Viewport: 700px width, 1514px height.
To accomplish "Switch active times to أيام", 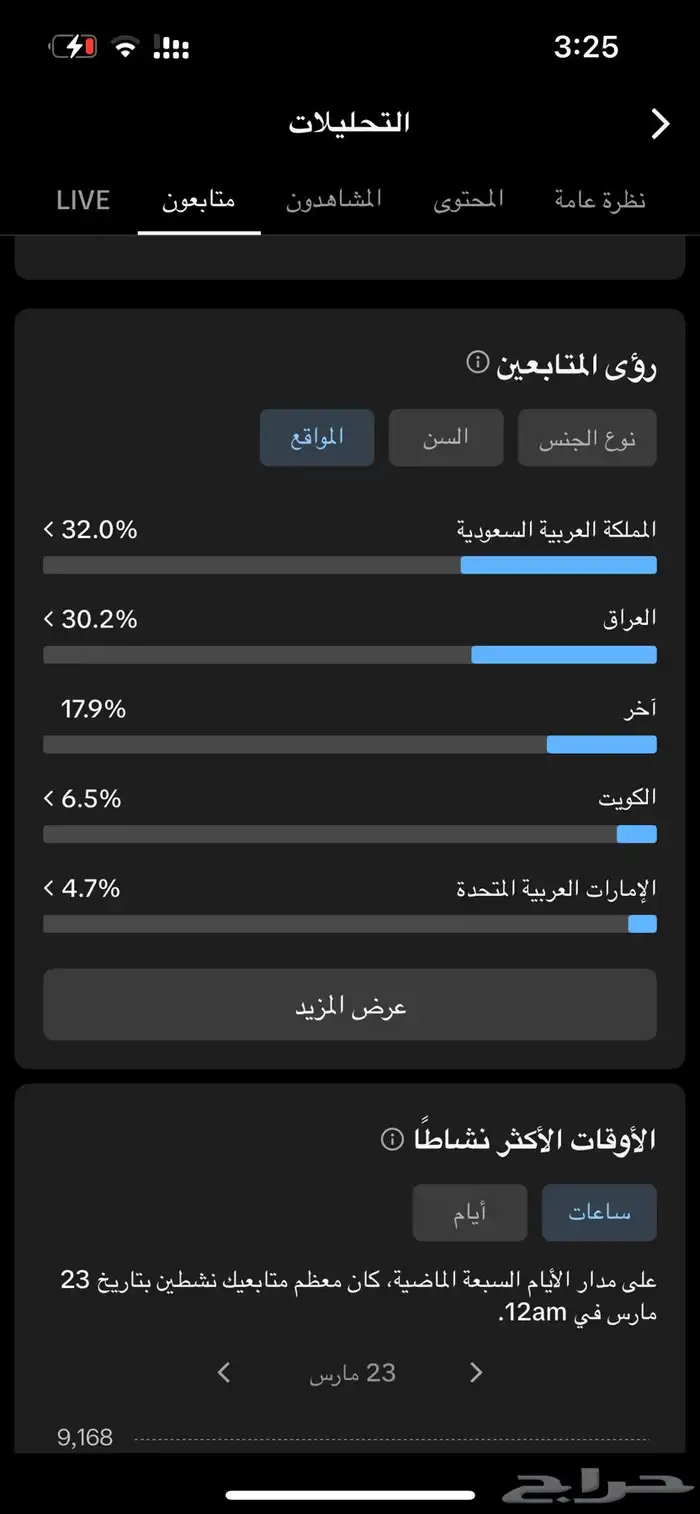I will pos(470,1213).
